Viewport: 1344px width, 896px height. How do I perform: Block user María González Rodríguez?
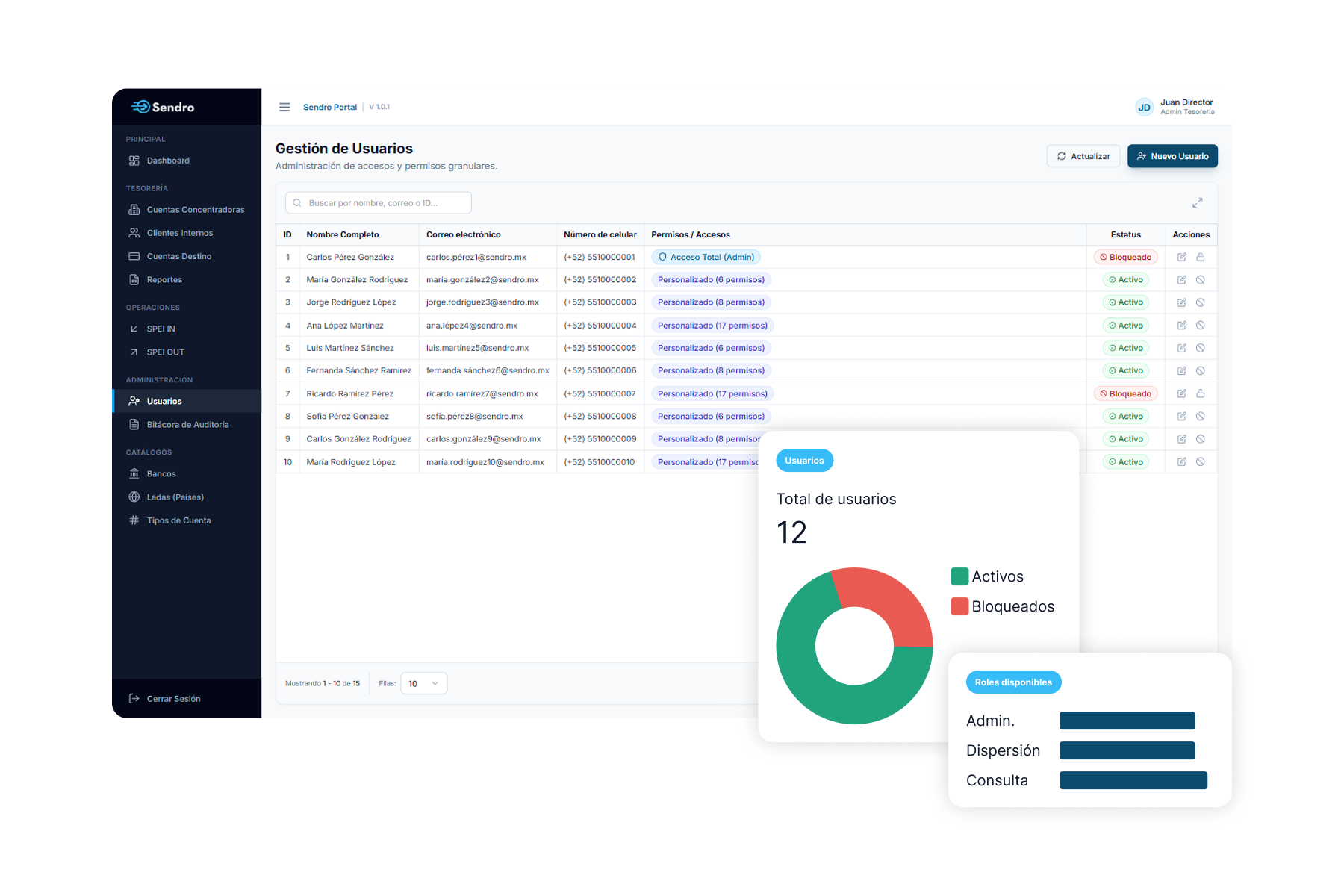(1201, 280)
